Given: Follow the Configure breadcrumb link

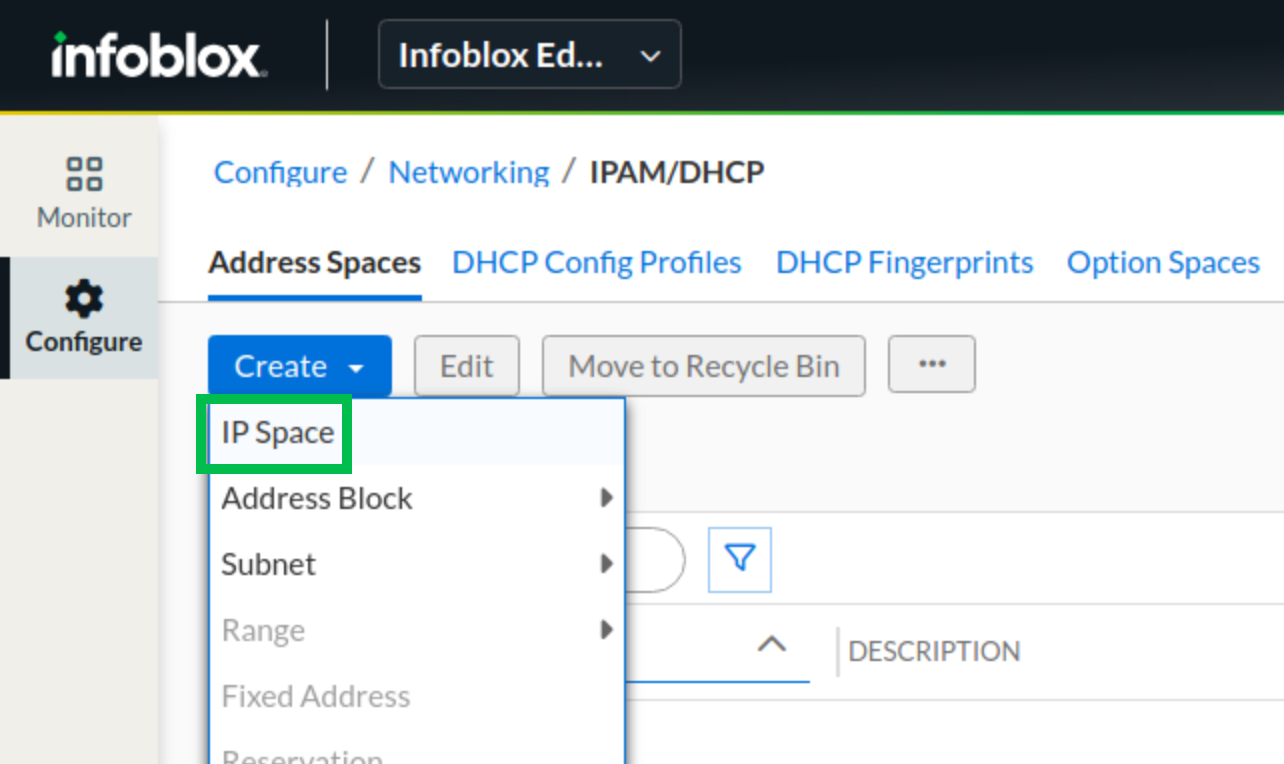Looking at the screenshot, I should pyautogui.click(x=280, y=173).
